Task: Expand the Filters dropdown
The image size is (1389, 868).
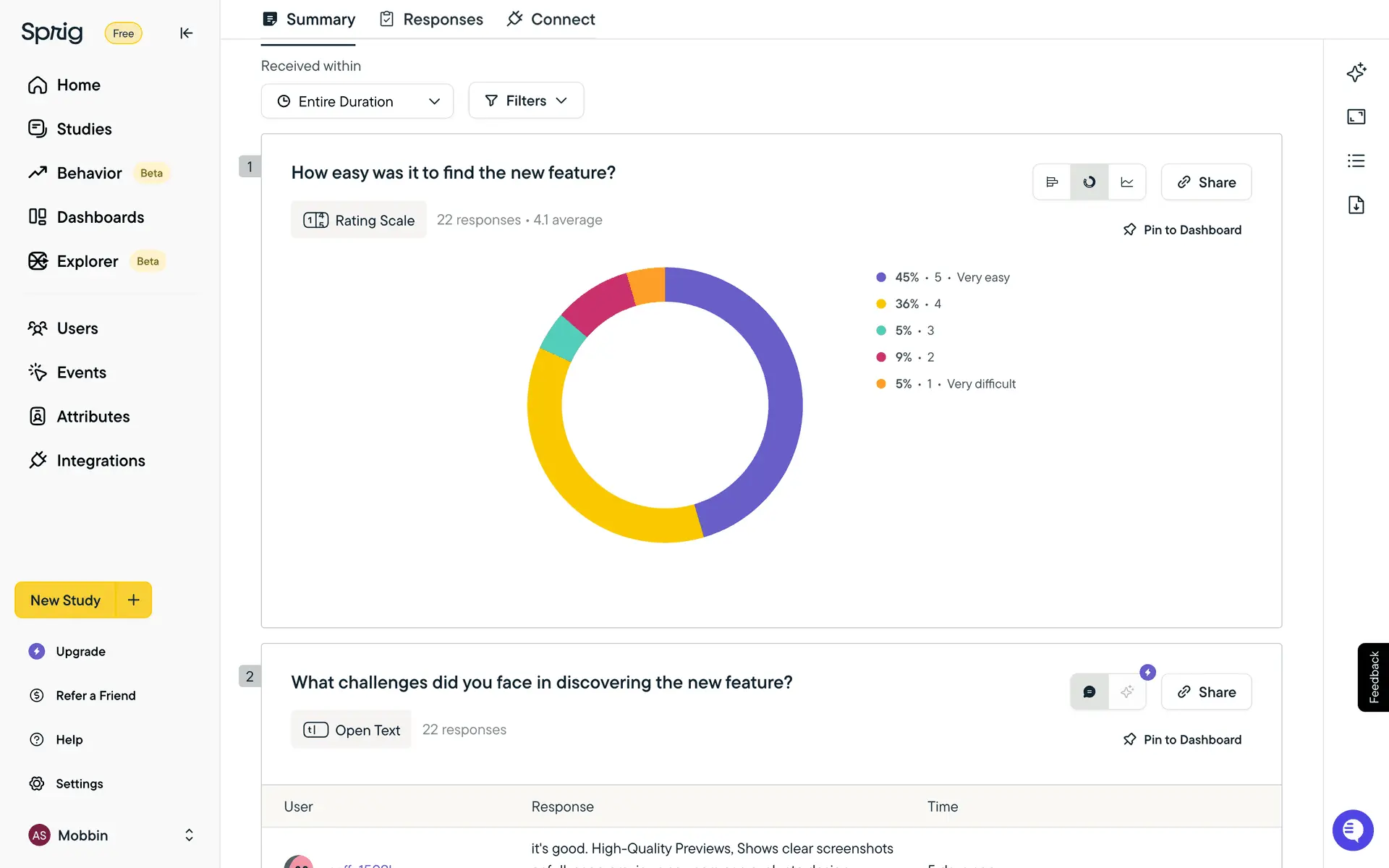Action: click(x=526, y=101)
